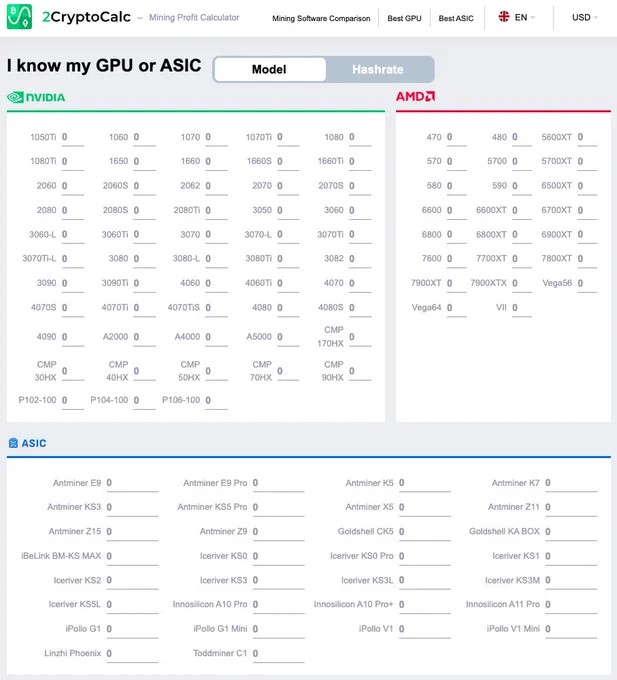Screen dimensions: 617x680
Task: Click the P104-100 quantity field
Action: tap(144, 401)
